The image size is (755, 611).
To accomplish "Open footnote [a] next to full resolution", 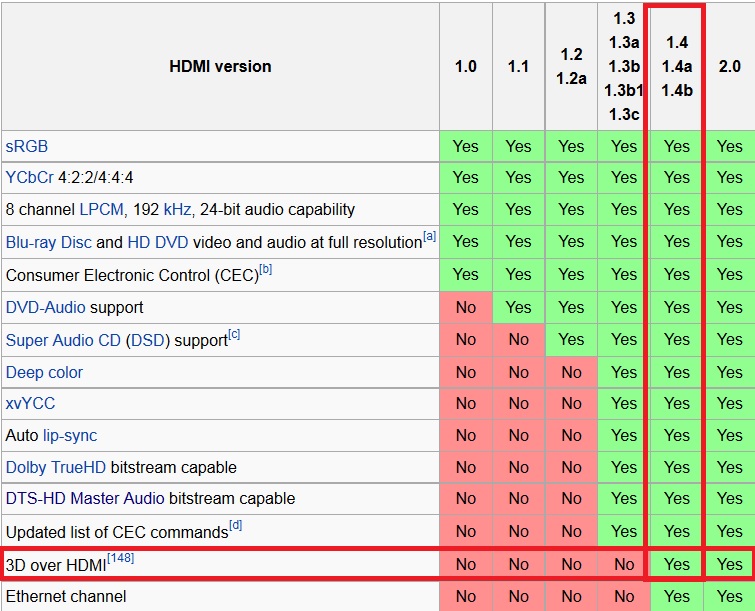I will pos(429,237).
